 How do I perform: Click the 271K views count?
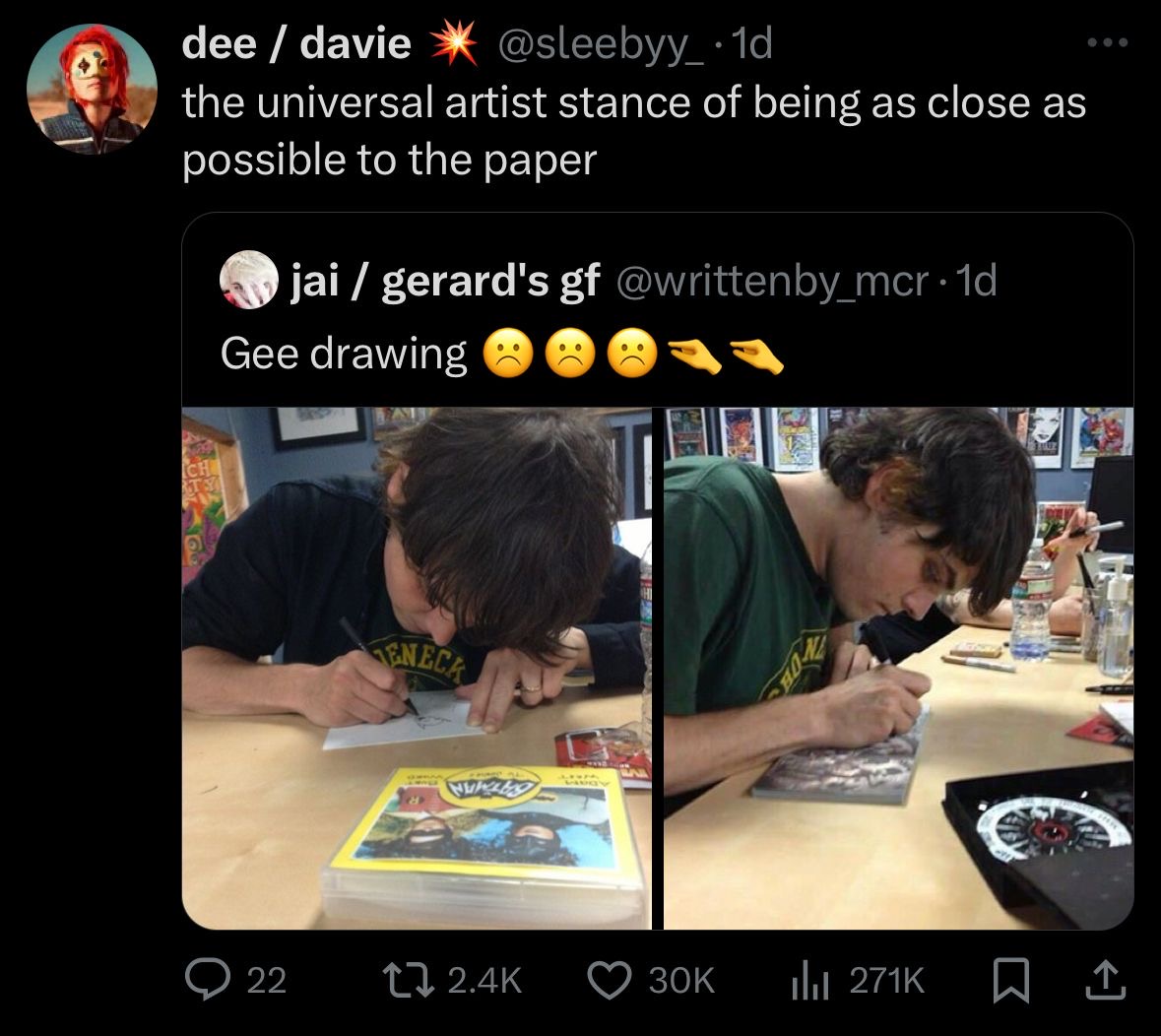point(886,981)
